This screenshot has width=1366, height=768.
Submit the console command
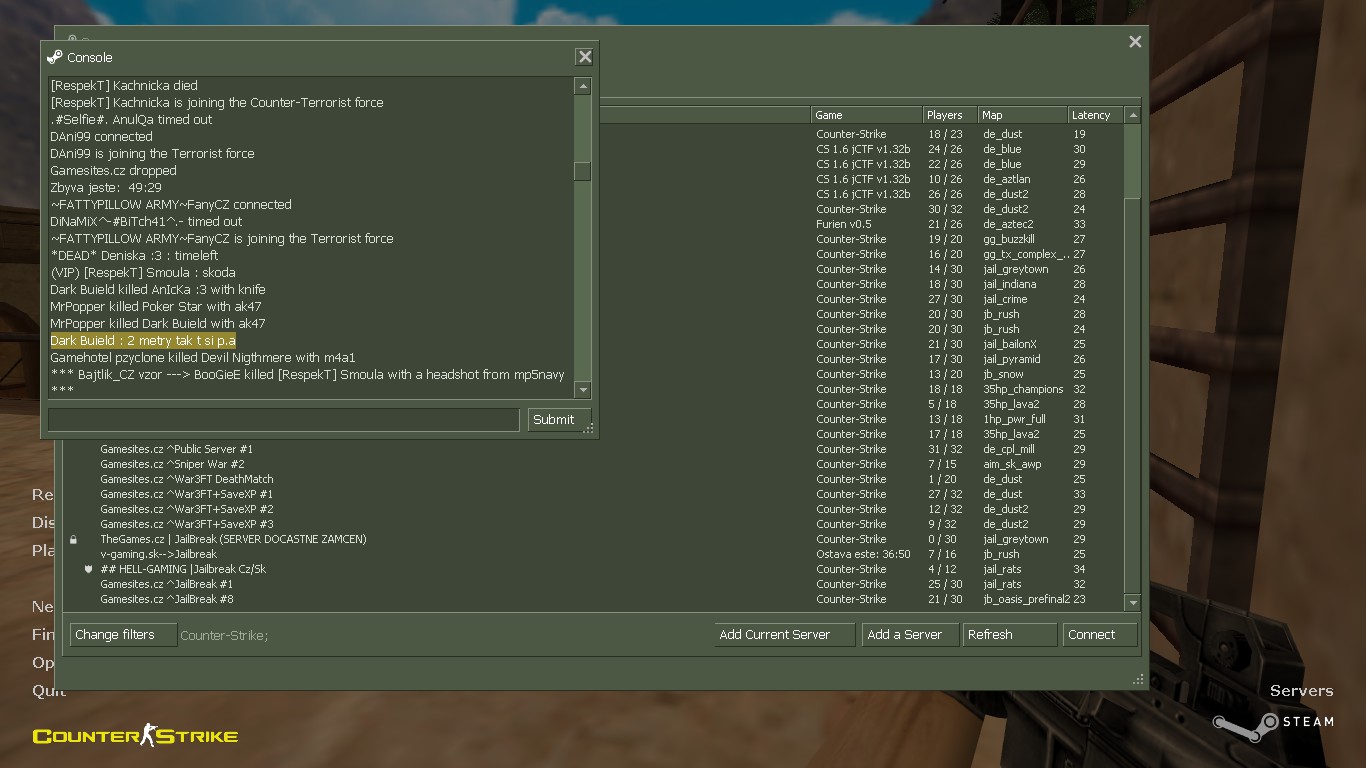pos(559,420)
